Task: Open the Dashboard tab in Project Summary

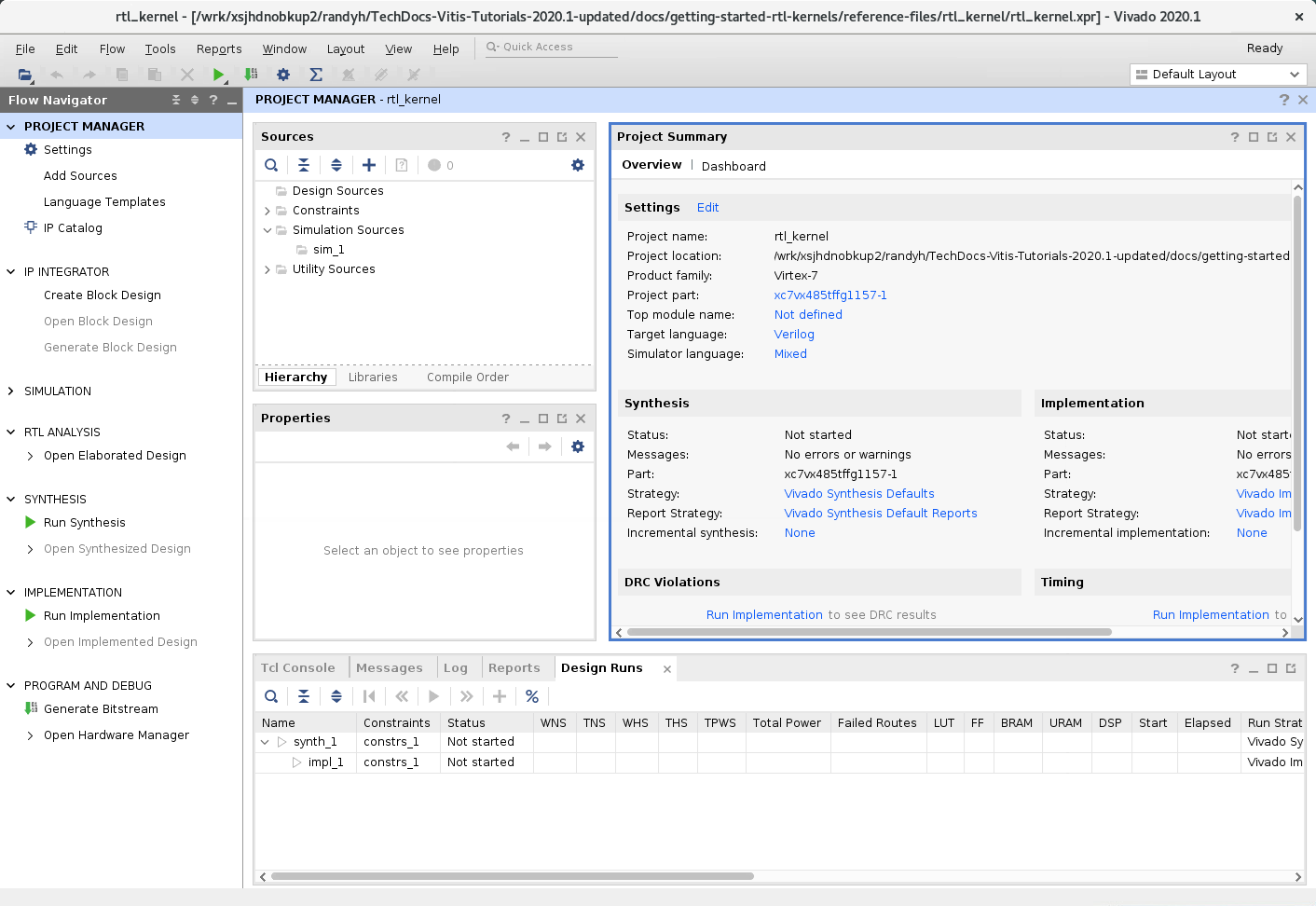Action: click(x=733, y=166)
